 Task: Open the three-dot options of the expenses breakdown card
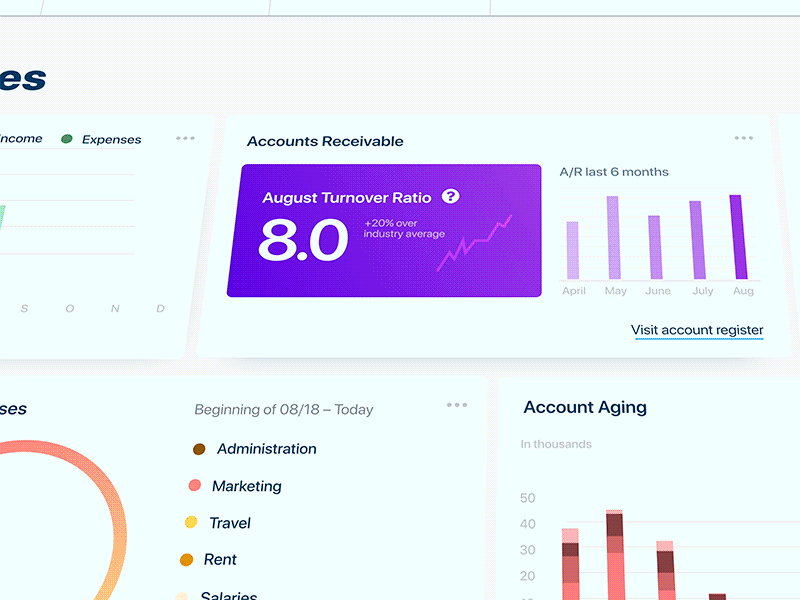458,405
